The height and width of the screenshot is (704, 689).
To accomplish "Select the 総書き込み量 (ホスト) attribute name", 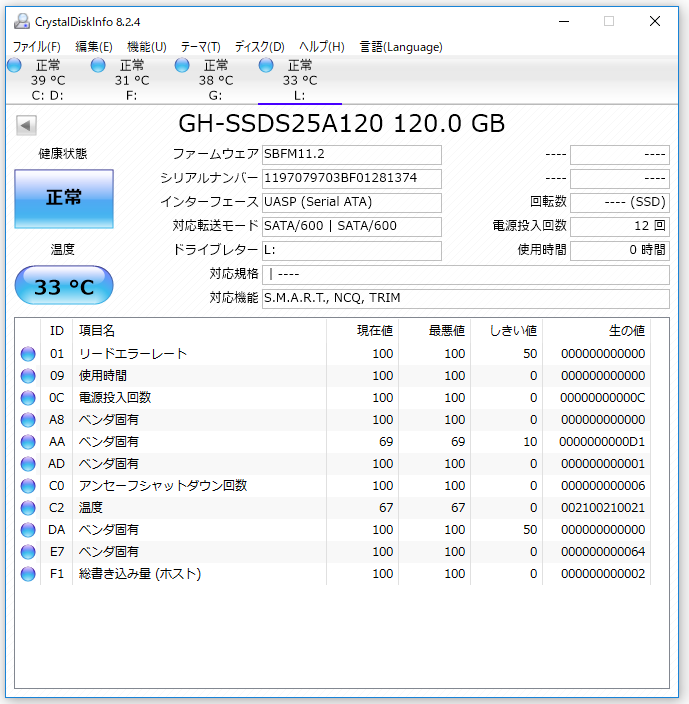I will click(x=140, y=574).
